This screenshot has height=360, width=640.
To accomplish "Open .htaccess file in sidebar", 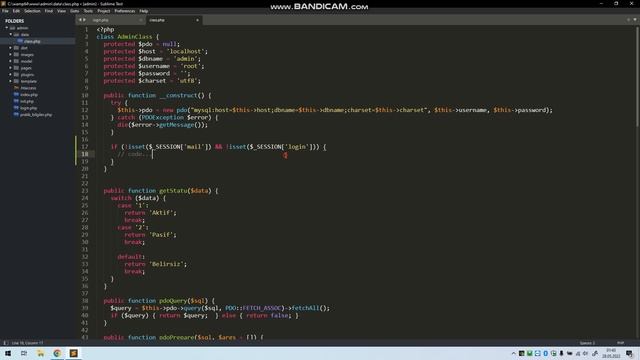I will (28, 88).
